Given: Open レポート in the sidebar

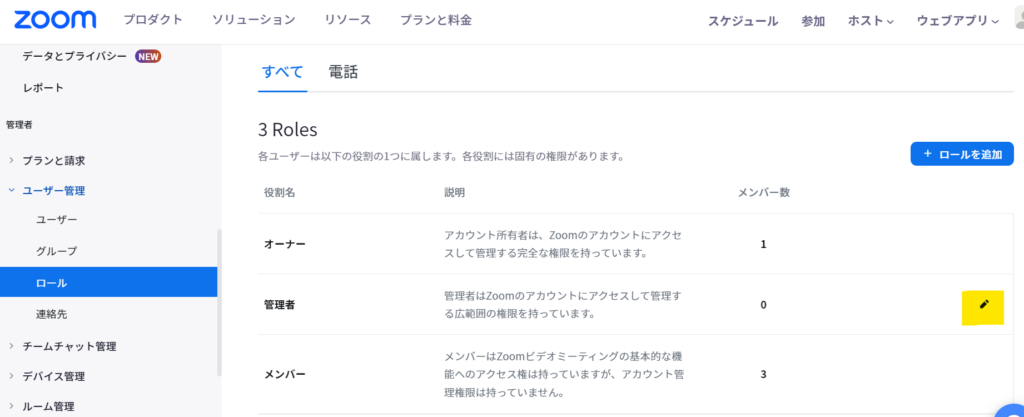Looking at the screenshot, I should click(x=43, y=88).
